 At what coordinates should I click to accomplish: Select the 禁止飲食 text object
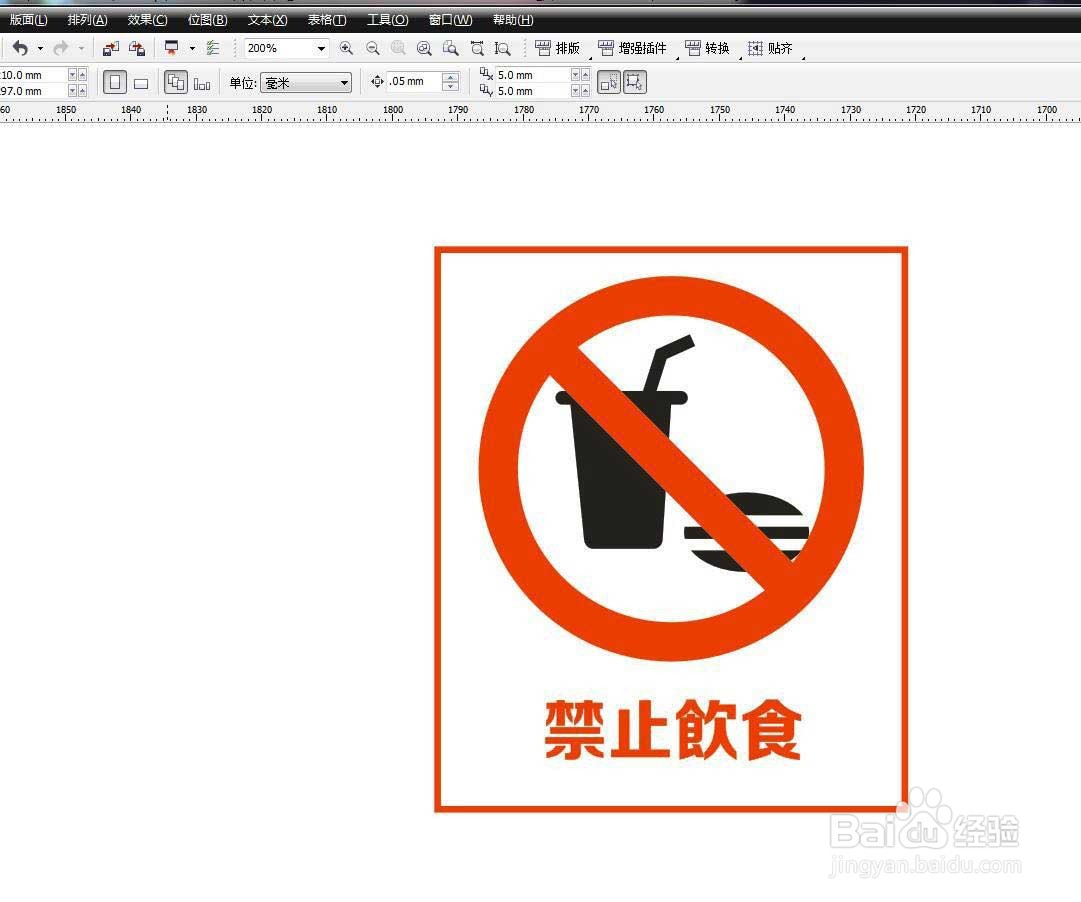(672, 730)
